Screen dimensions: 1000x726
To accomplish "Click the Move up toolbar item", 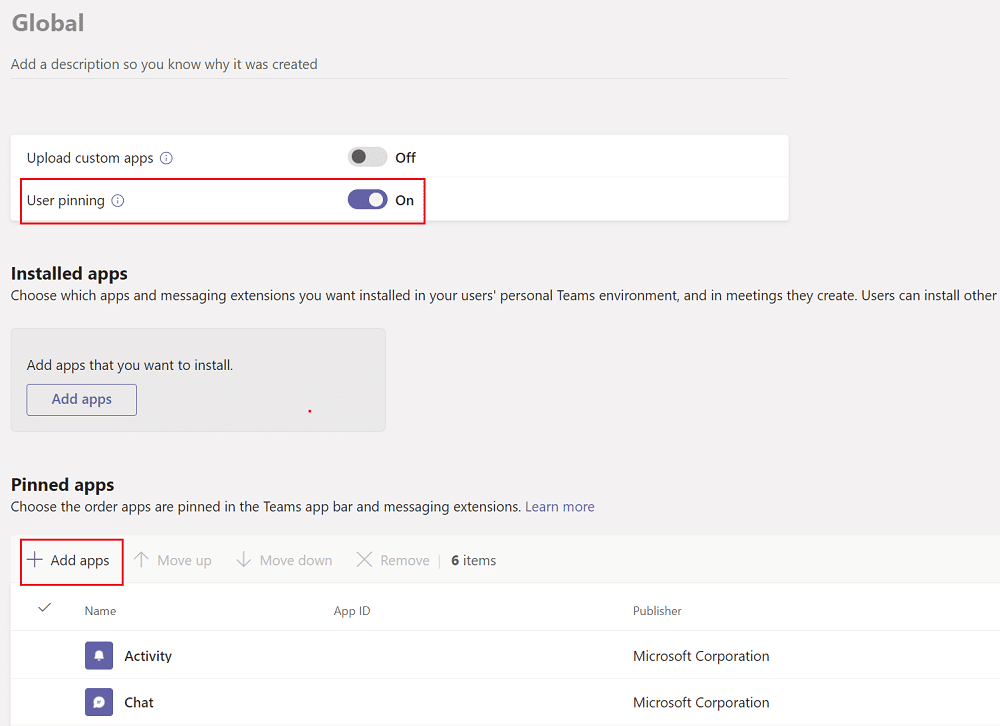I will click(x=172, y=560).
